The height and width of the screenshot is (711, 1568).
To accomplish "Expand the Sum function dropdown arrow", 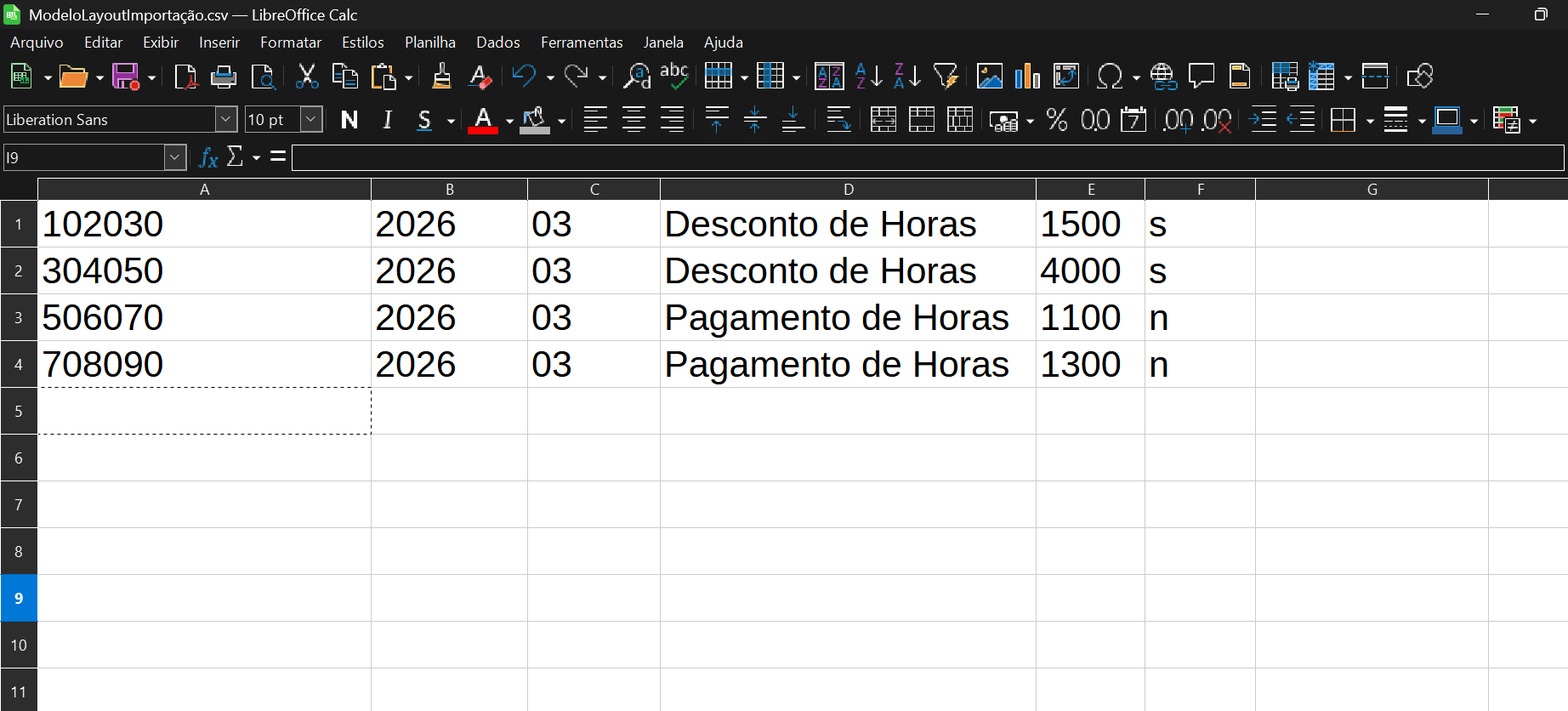I will tap(256, 157).
